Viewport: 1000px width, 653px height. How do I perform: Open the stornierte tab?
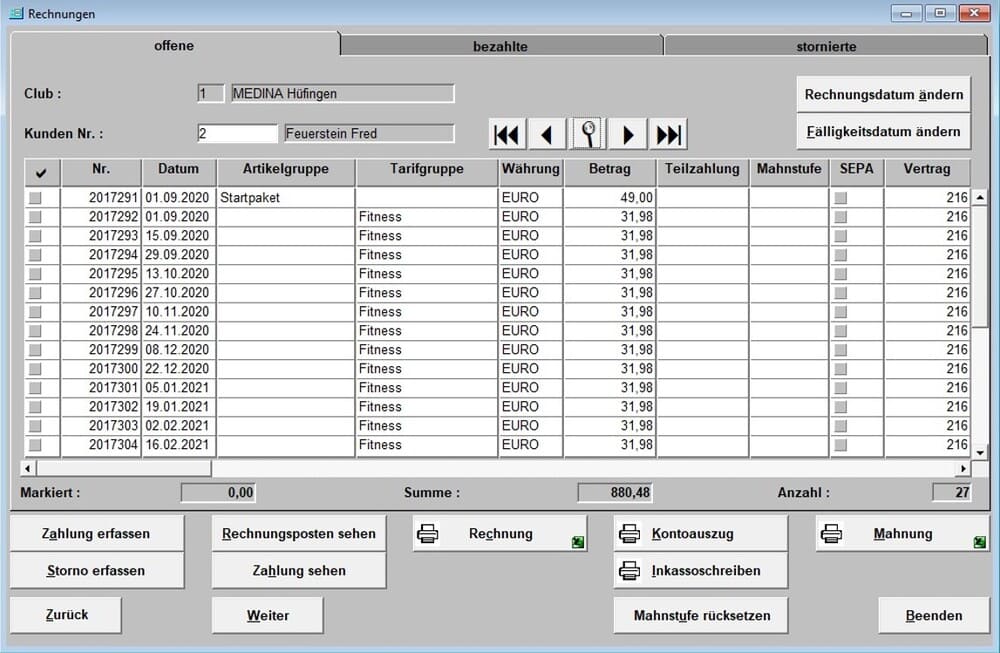[826, 46]
